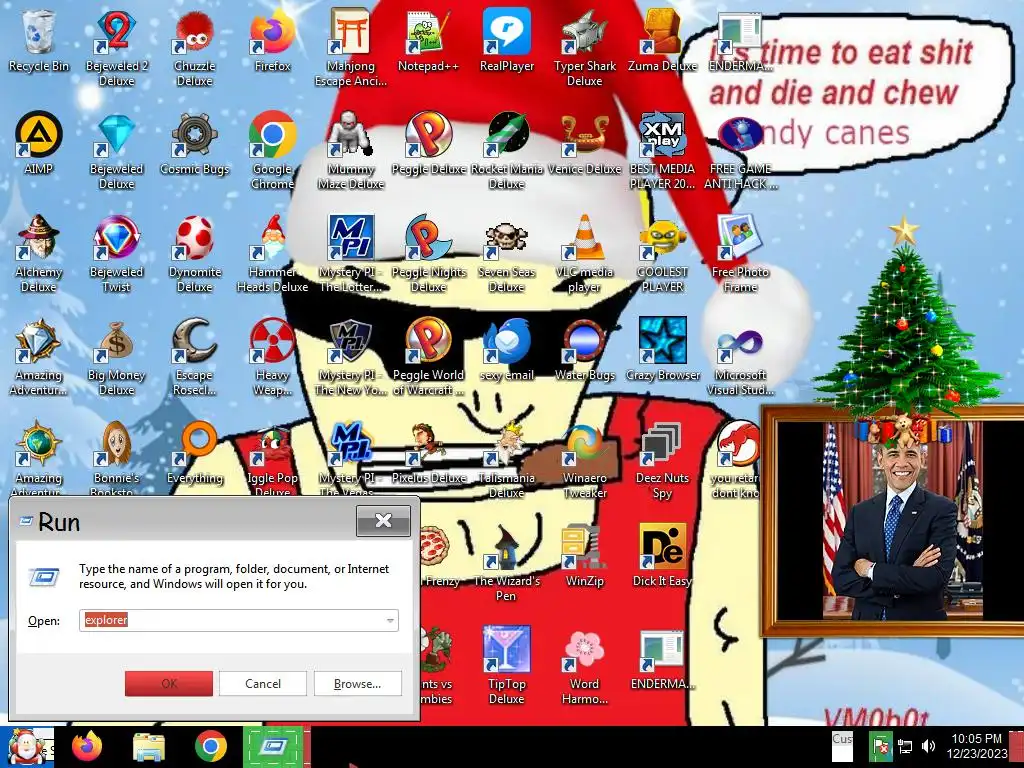Launch Cosmic Bugs desktop icon

pyautogui.click(x=195, y=143)
